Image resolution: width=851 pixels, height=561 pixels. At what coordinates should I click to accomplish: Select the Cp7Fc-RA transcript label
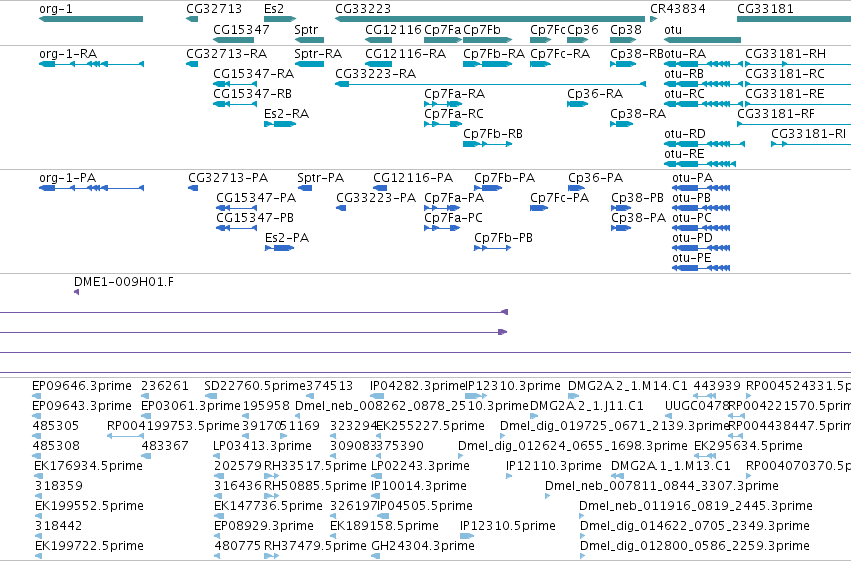pyautogui.click(x=560, y=54)
